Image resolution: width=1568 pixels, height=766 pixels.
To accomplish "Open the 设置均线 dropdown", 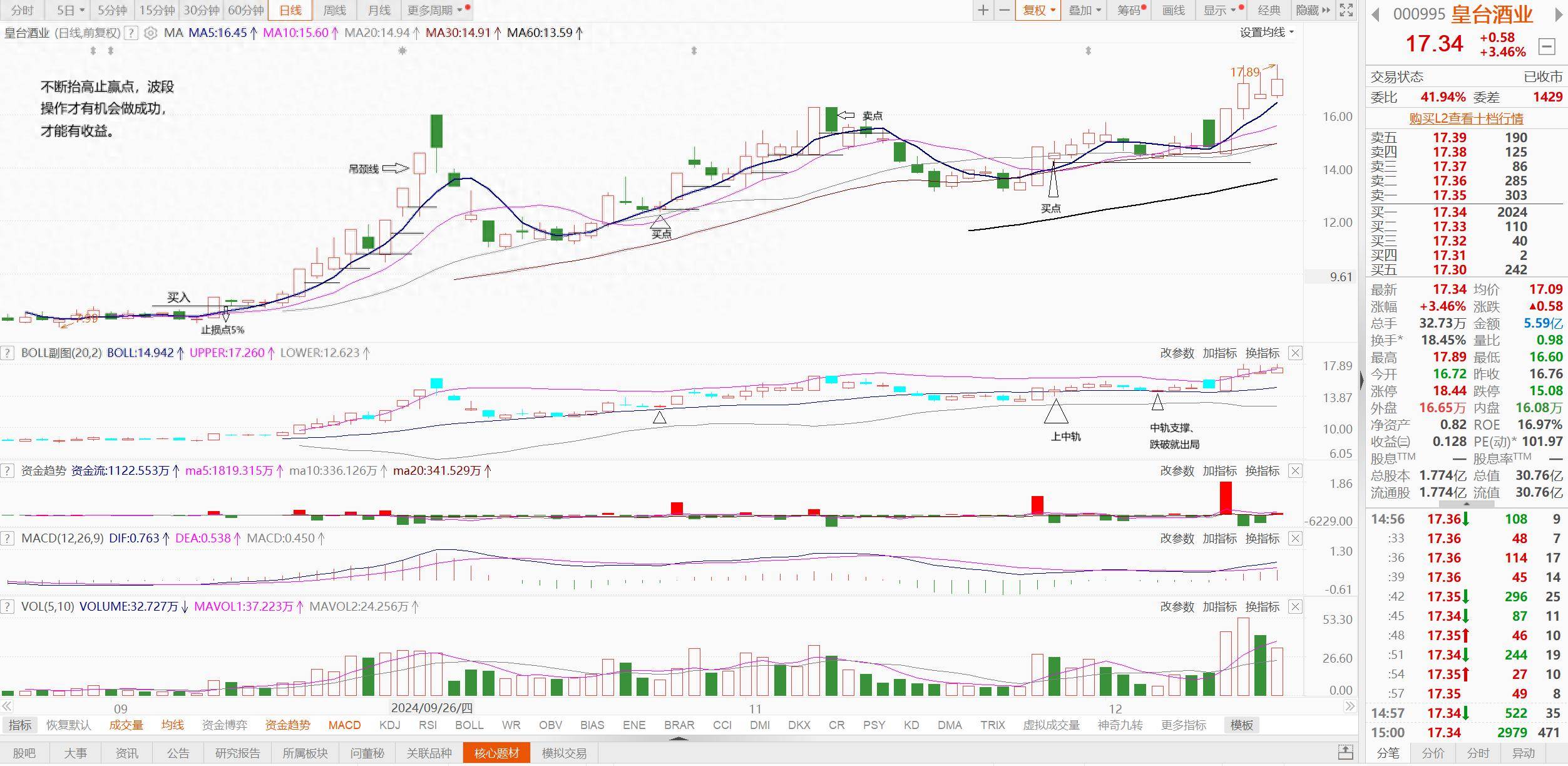I will 1267,33.
